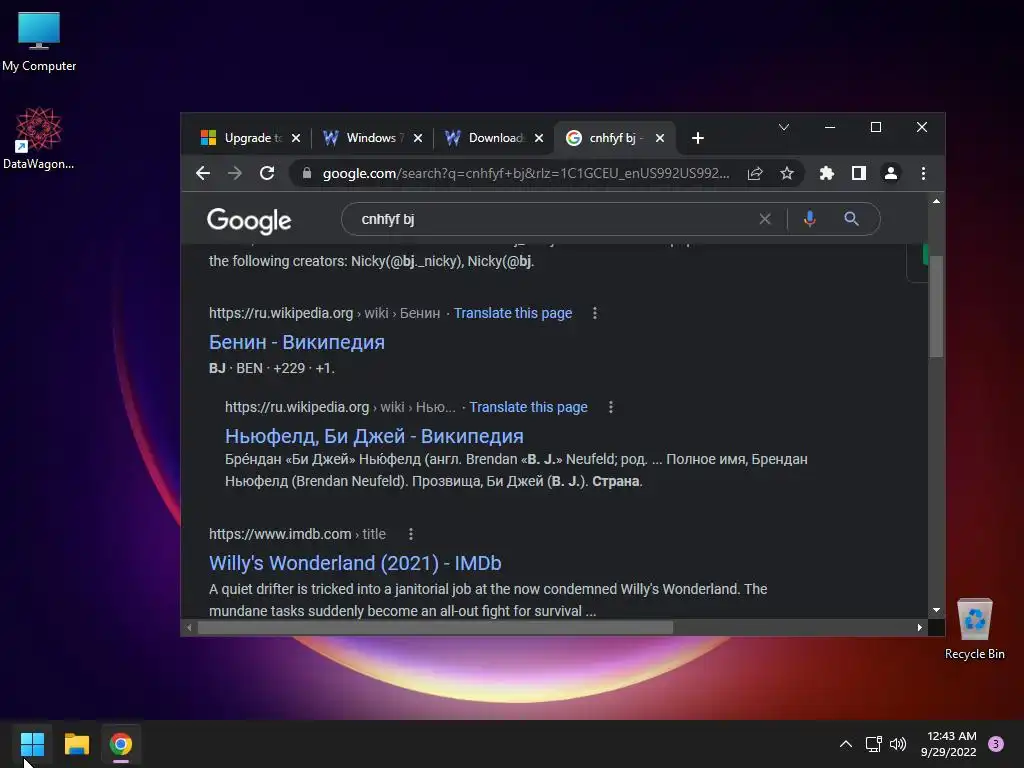Open more options for the Бенин result
1024x768 pixels.
(594, 313)
